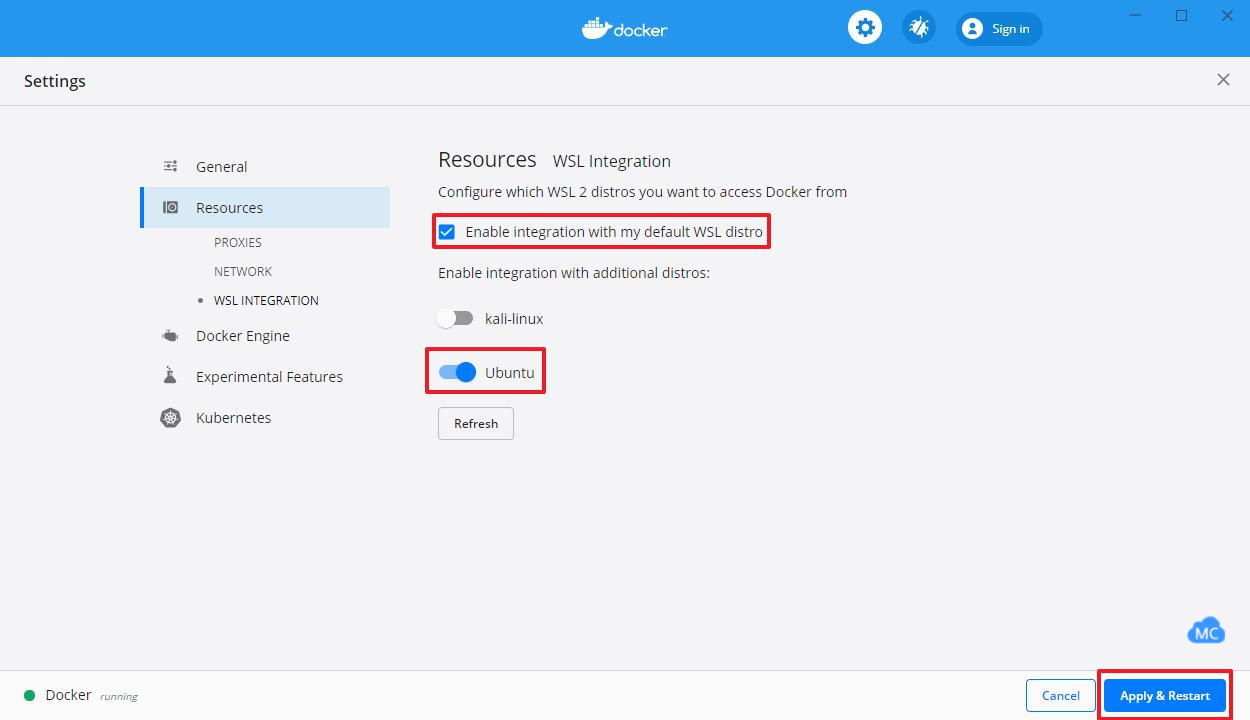Click the 'Ubuntu' distro label
Image resolution: width=1250 pixels, height=720 pixels.
510,373
